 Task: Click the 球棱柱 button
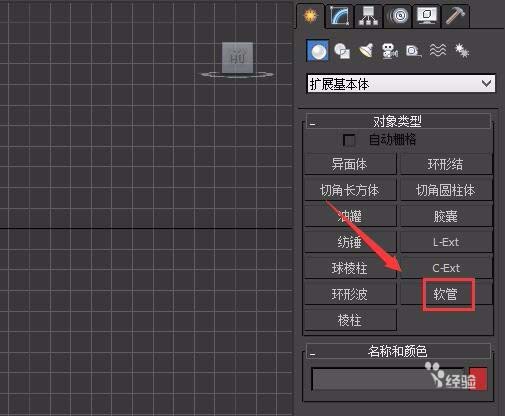[x=350, y=268]
